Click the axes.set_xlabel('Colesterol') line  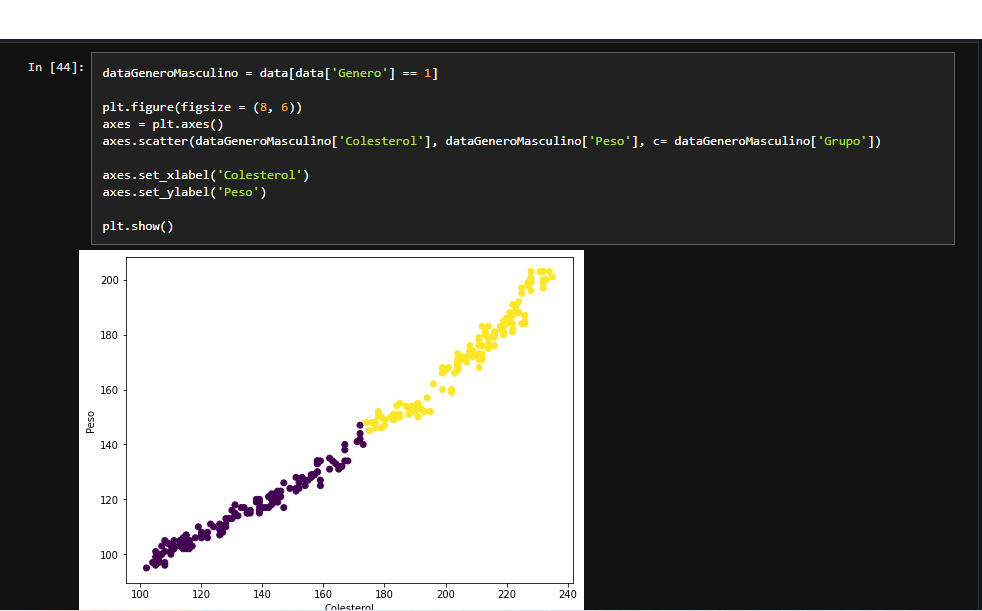coord(206,175)
